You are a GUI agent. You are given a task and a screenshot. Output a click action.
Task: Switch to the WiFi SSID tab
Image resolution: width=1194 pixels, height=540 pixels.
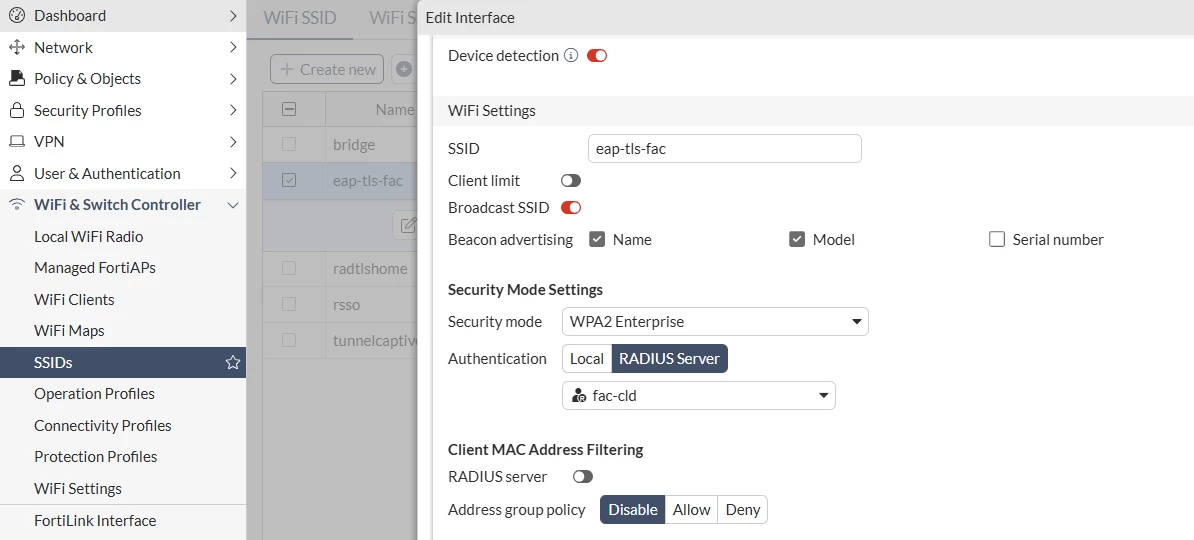(x=300, y=18)
